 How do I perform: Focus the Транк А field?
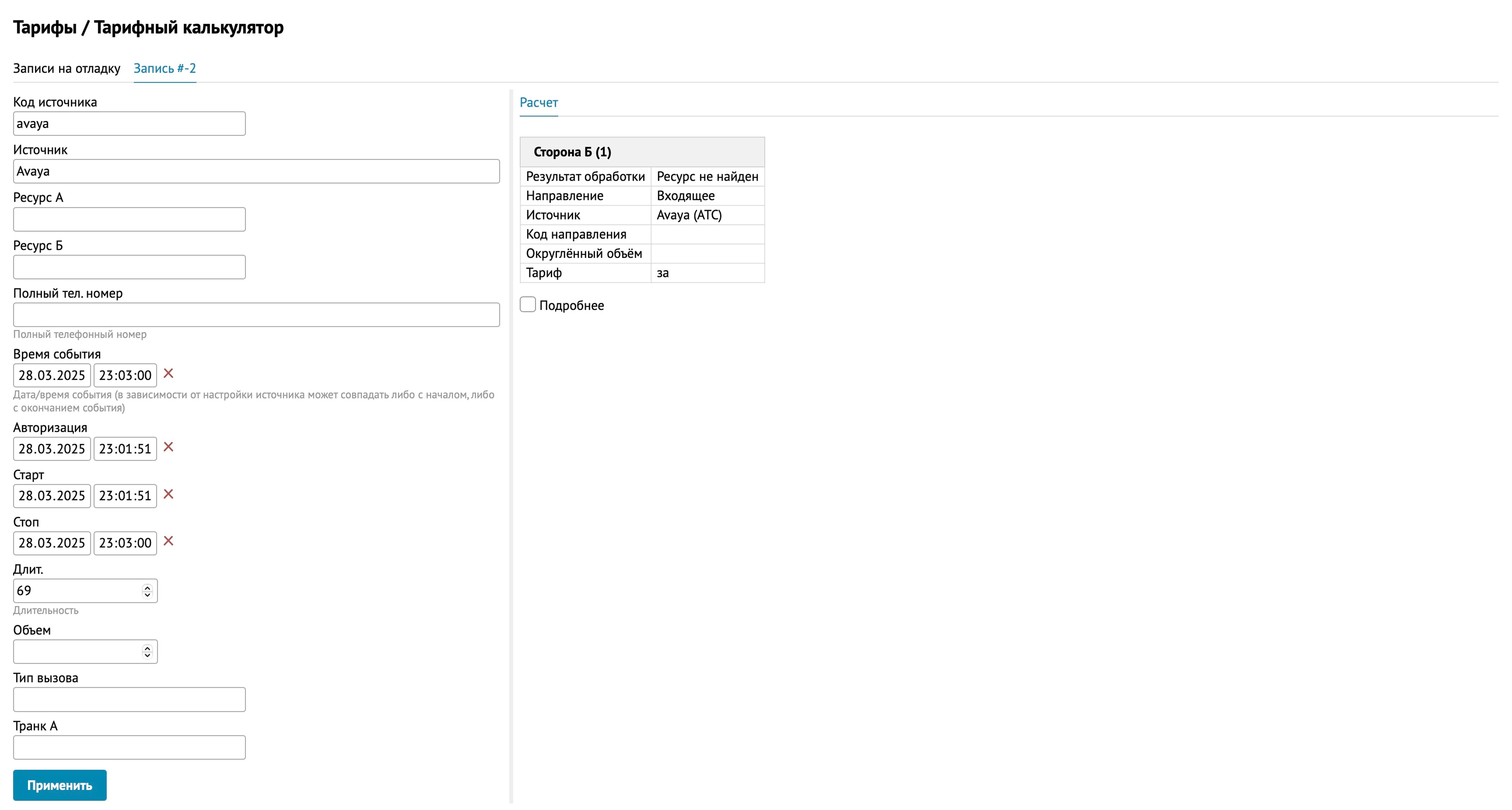point(129,747)
